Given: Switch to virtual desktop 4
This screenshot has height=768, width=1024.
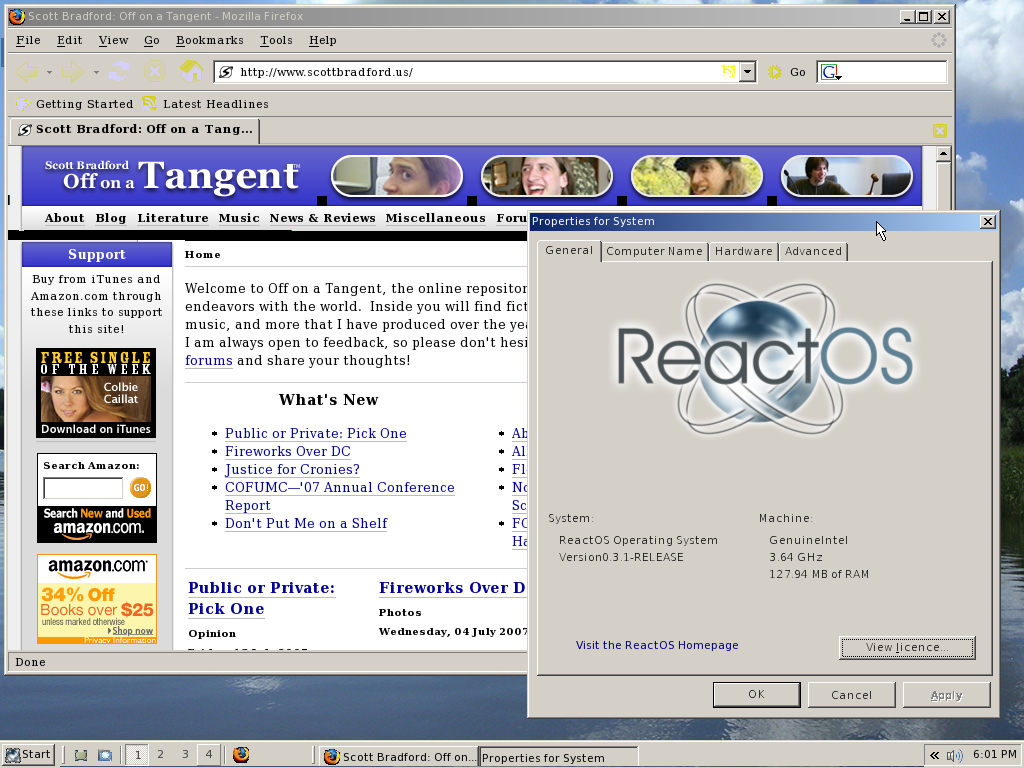Looking at the screenshot, I should pyautogui.click(x=208, y=755).
